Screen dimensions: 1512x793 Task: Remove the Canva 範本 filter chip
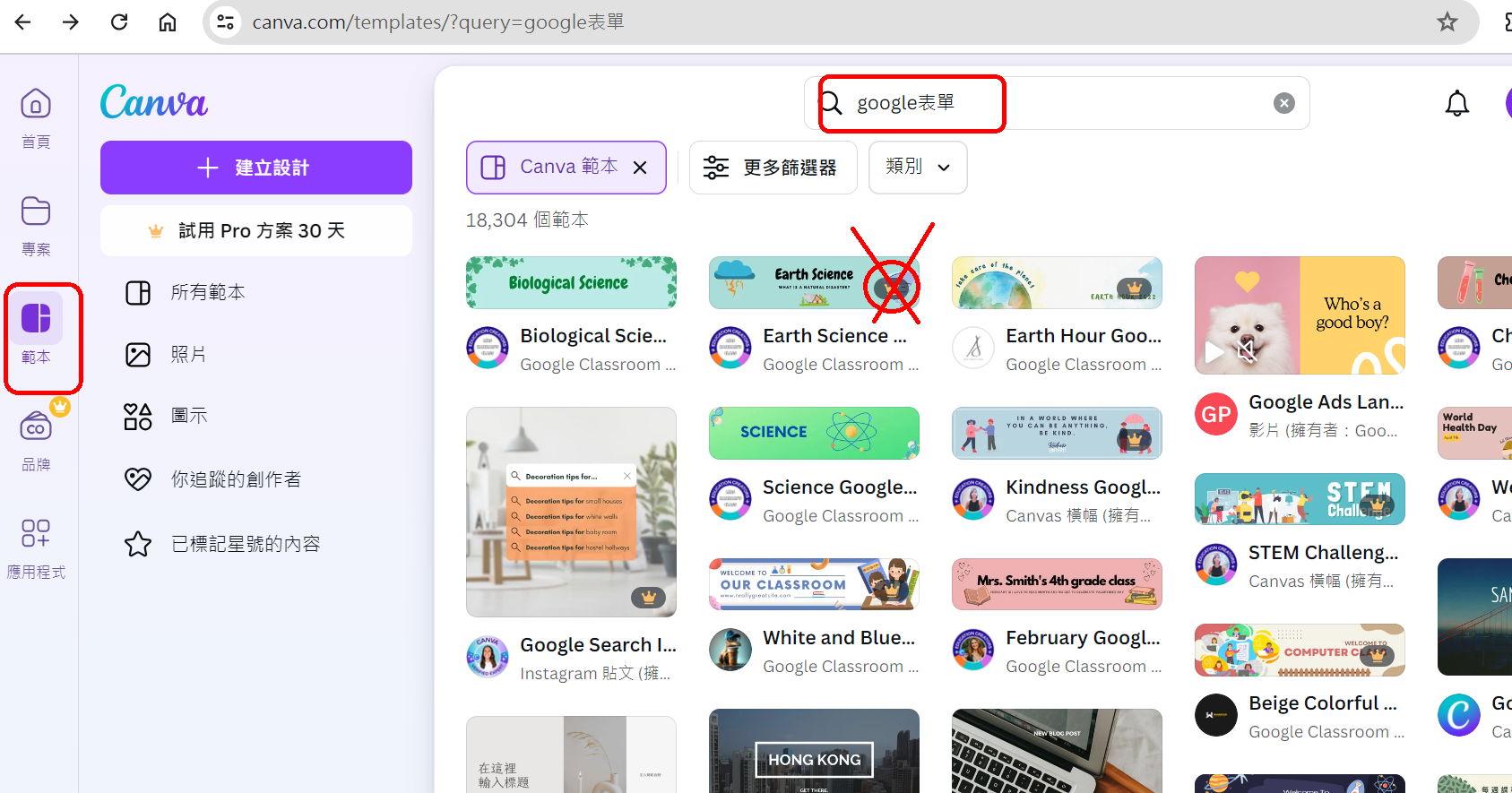pyautogui.click(x=640, y=168)
